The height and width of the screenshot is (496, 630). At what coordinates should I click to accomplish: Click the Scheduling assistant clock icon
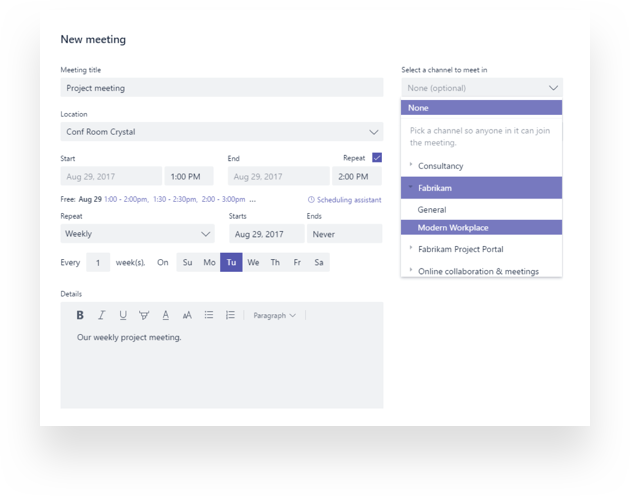(311, 199)
